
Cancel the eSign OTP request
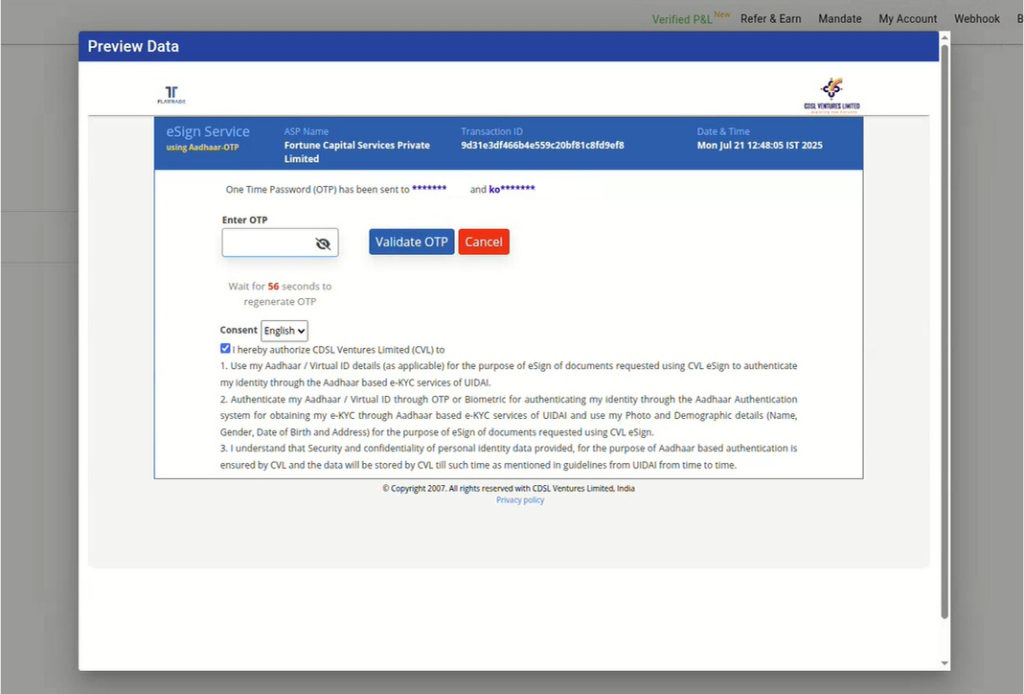click(x=484, y=242)
